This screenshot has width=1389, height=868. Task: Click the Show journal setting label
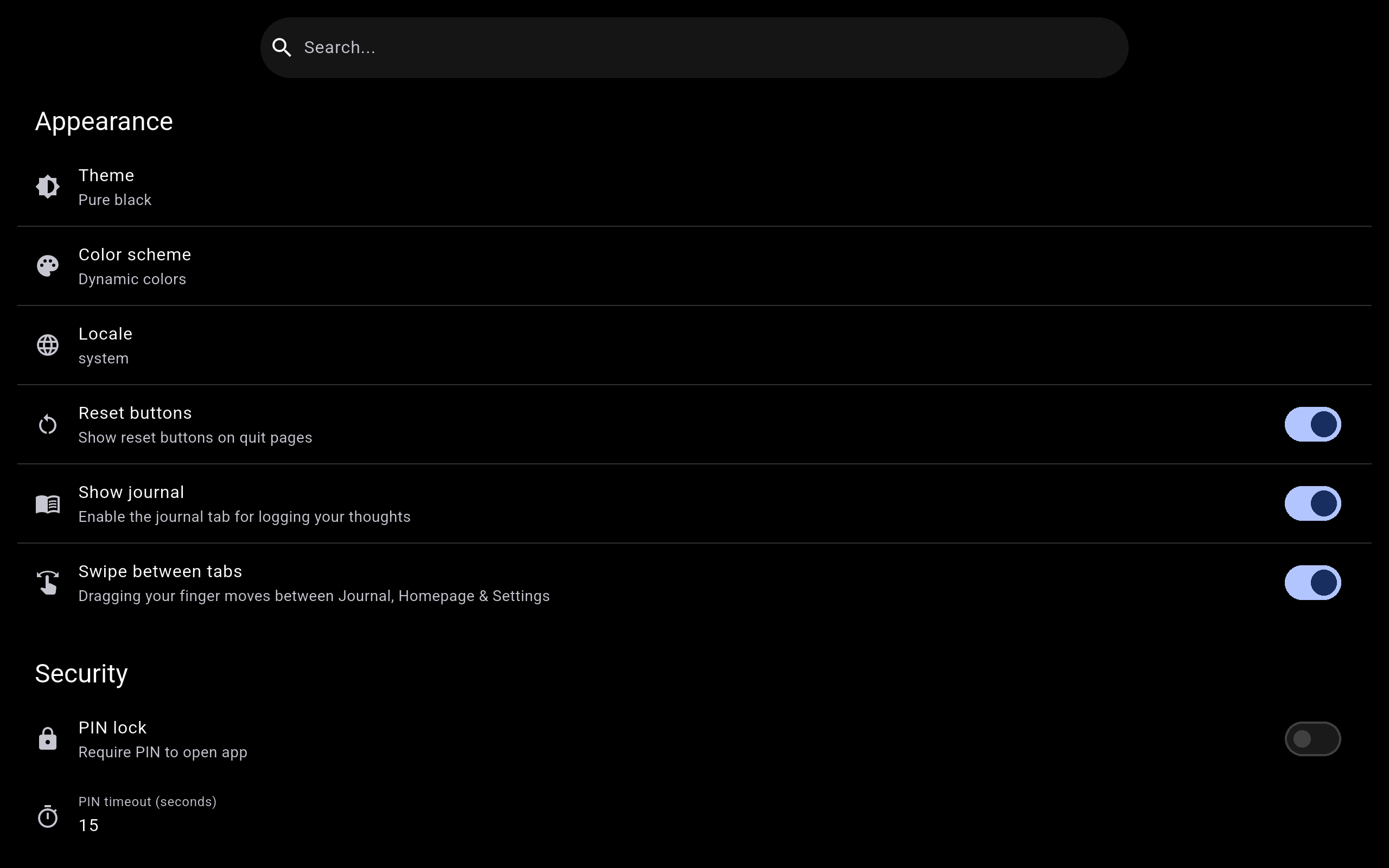tap(131, 493)
